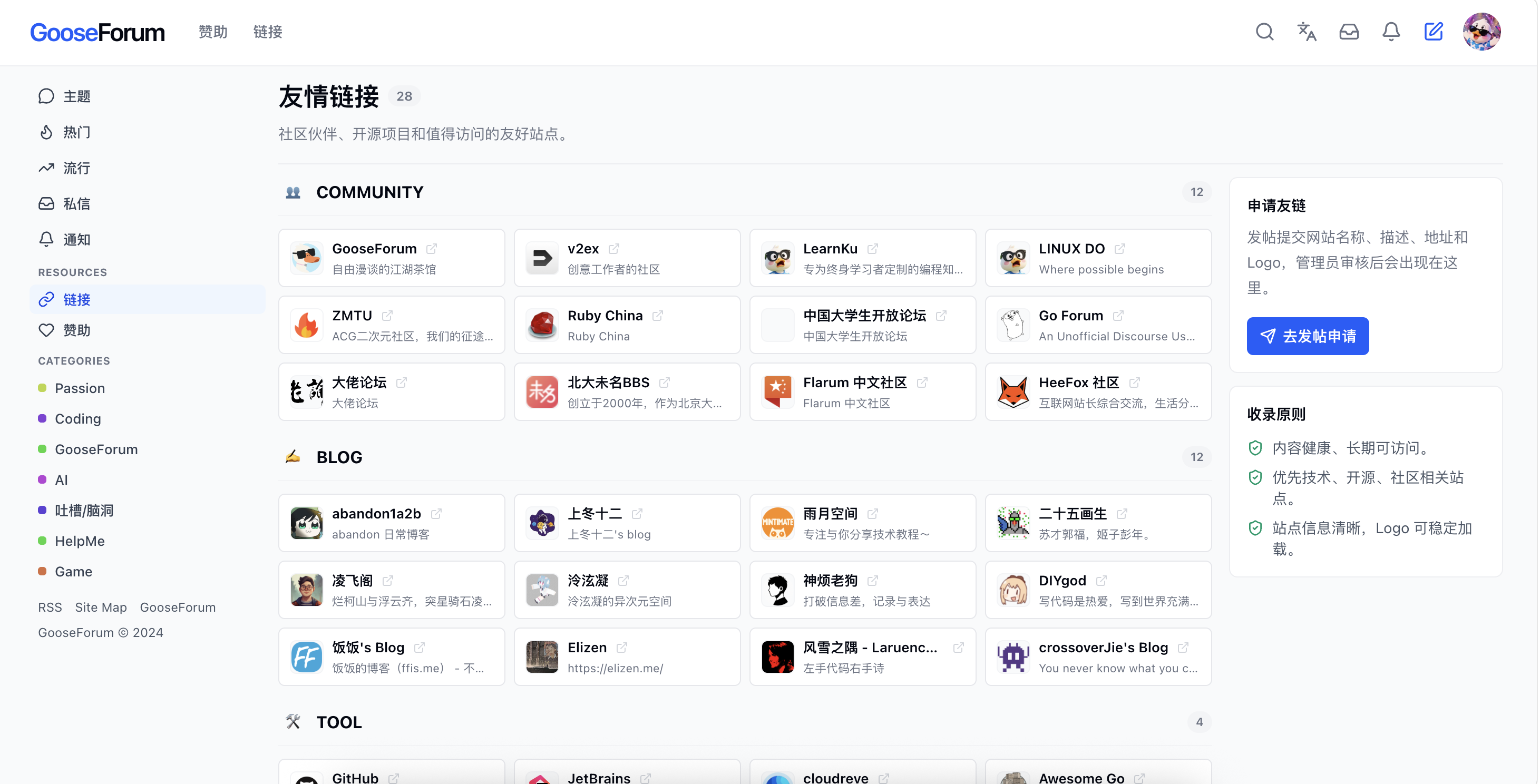The width and height of the screenshot is (1540, 784).
Task: Click the 神烦老狗 silhouette avatar
Action: click(778, 590)
